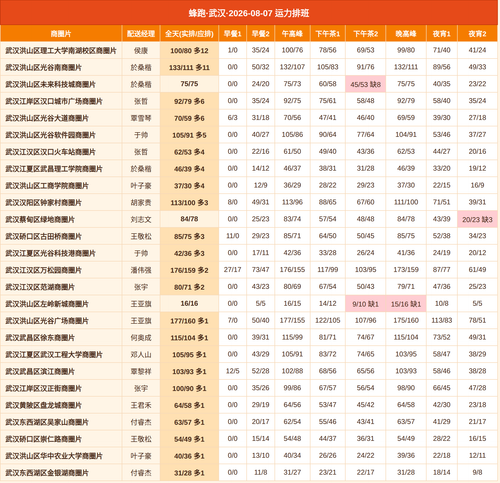
Task: Select row 武汉洪山区理工大学南湖校区商圈片
Action: tap(249, 51)
